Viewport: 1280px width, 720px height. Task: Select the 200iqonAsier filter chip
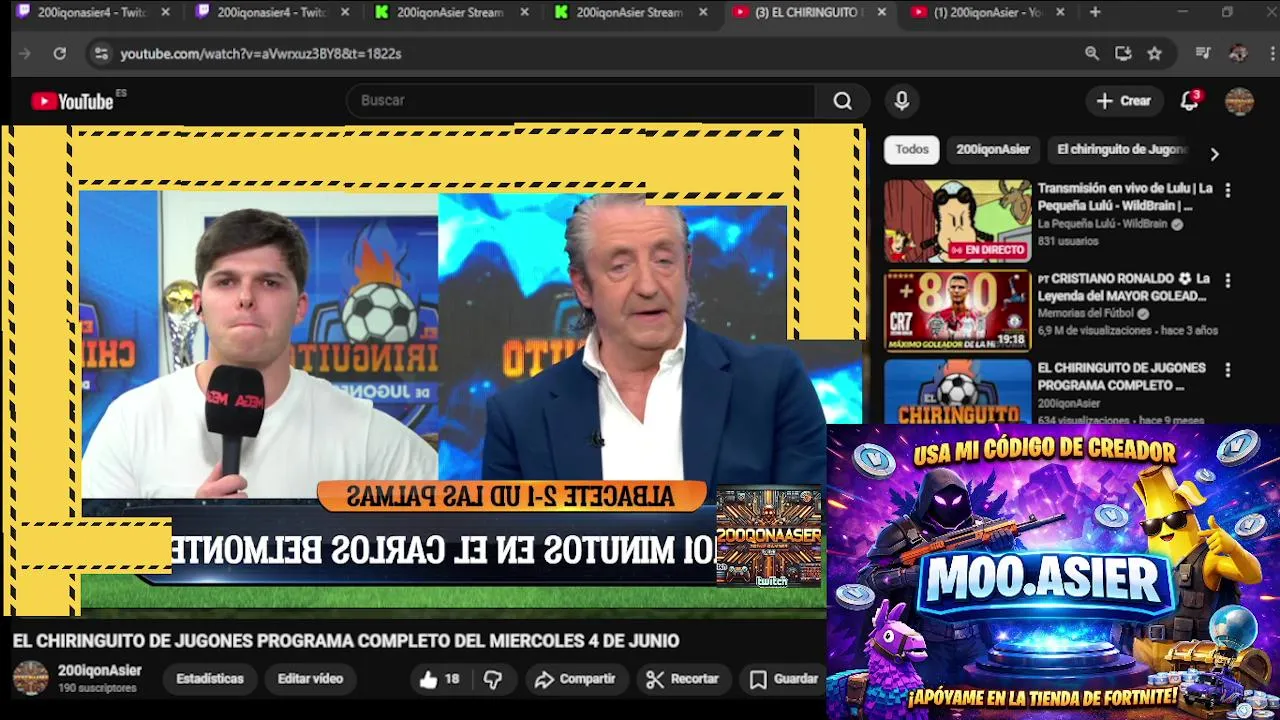[x=993, y=149]
